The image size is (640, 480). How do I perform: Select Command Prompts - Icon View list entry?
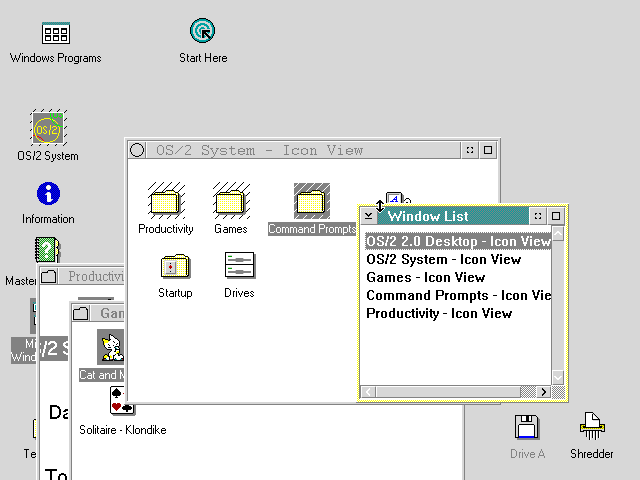coord(459,295)
